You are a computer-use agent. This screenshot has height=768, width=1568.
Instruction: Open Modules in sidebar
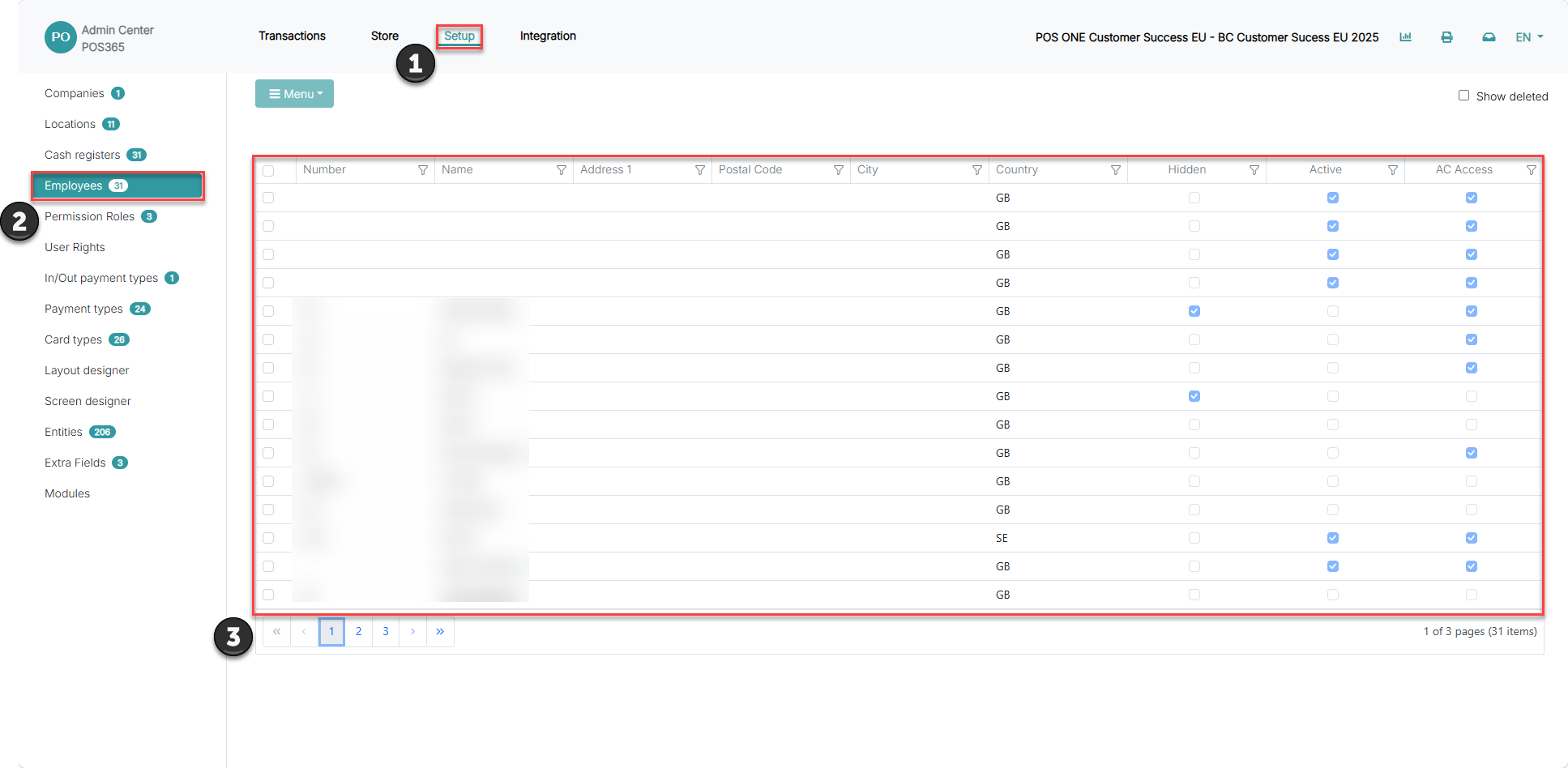coord(67,493)
